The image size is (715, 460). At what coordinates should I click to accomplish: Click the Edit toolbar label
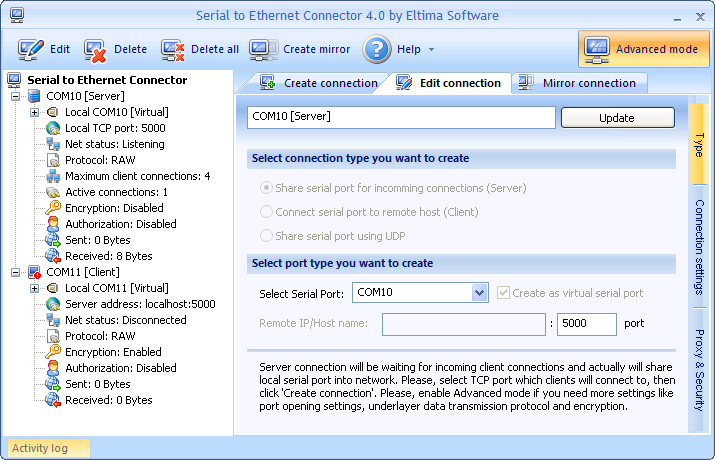[60, 49]
